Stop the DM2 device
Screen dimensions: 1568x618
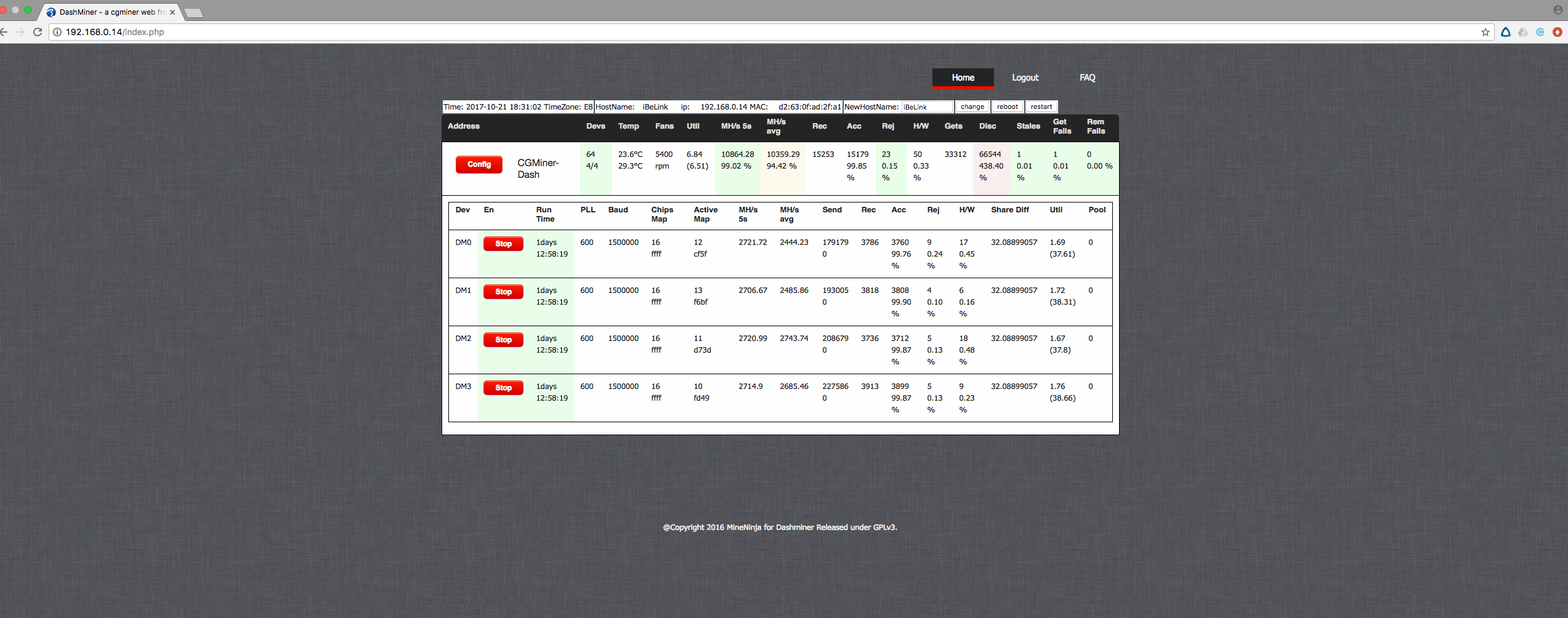tap(503, 340)
